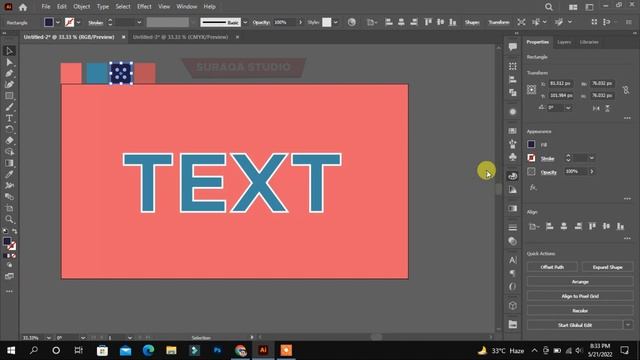Click Start Global Edit button
640x360 pixels.
tap(575, 325)
